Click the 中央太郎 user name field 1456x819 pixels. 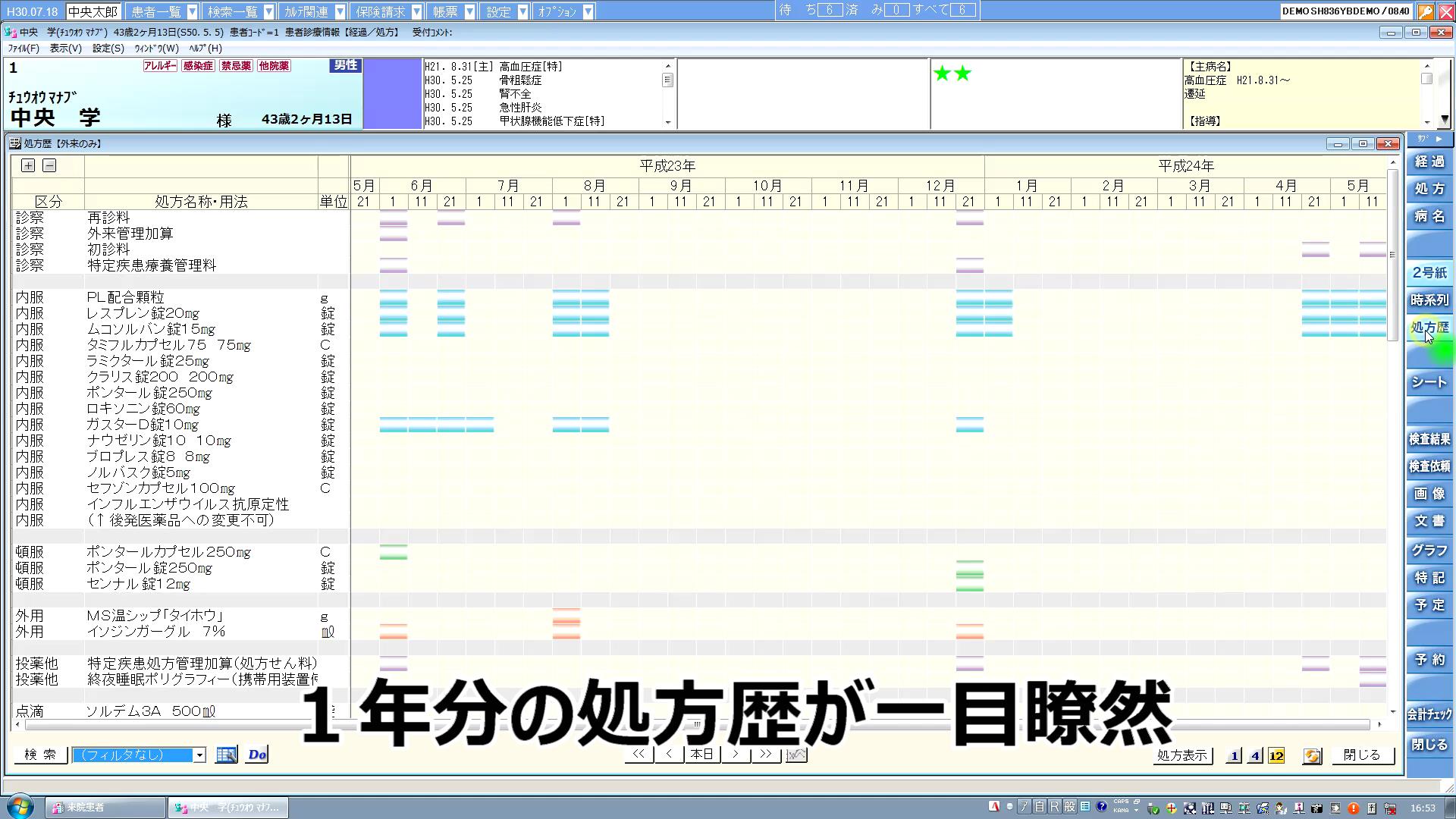93,11
